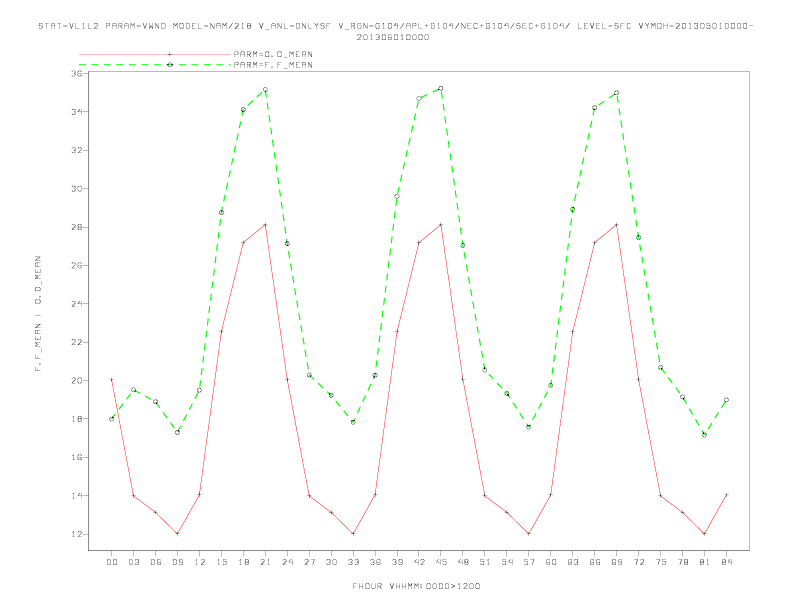Click y-axis tick label 36
Viewport: 792px width, 612px height.
[77, 73]
